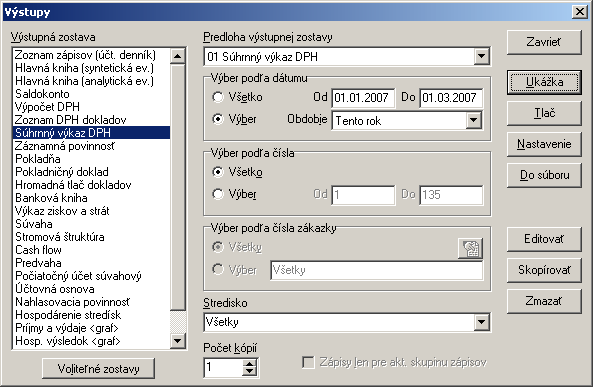Click the number Do field containing 135
Viewport: 593px width, 387px height.
point(451,195)
